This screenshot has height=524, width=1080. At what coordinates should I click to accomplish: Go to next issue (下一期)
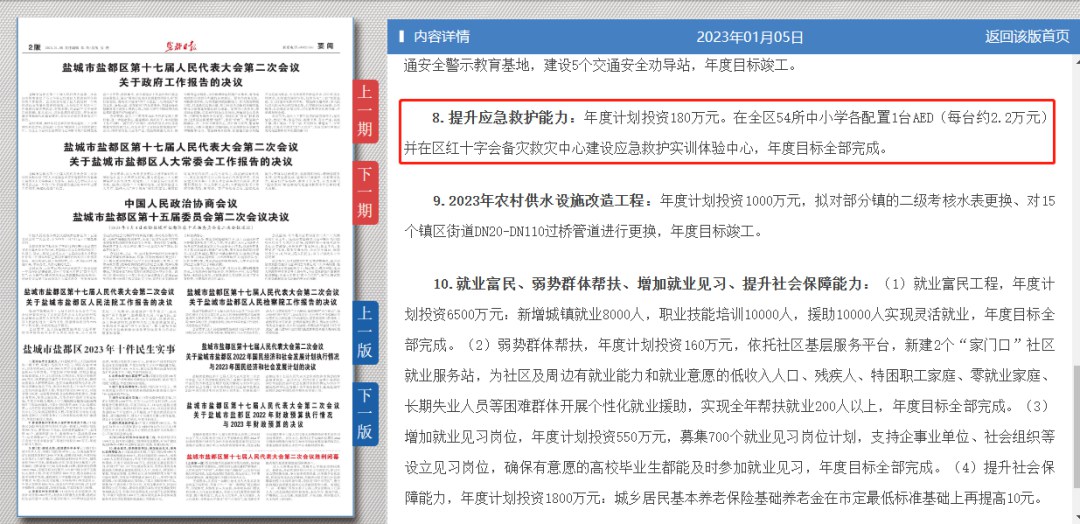[365, 192]
